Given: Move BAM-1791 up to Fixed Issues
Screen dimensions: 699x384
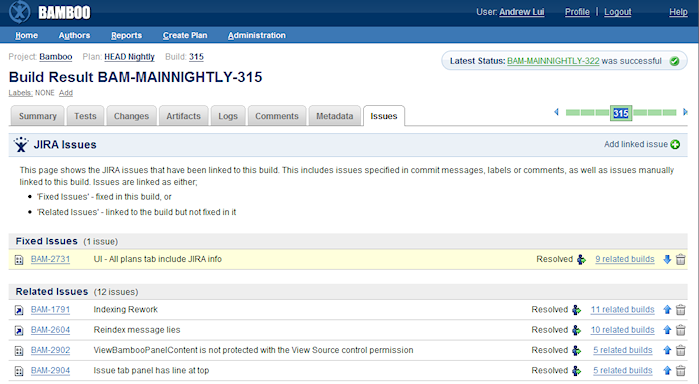Looking at the screenshot, I should (667, 310).
